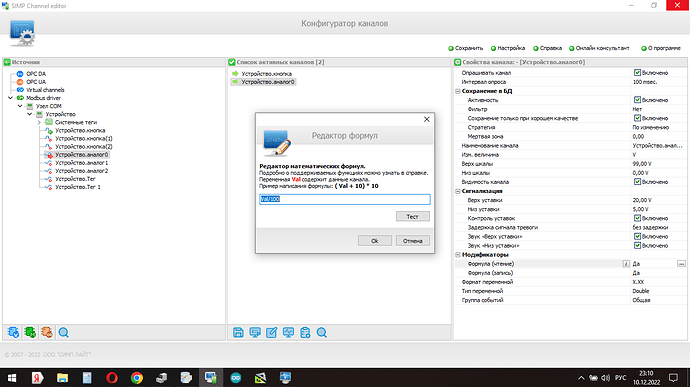Open the Настройка menu item

pos(508,48)
